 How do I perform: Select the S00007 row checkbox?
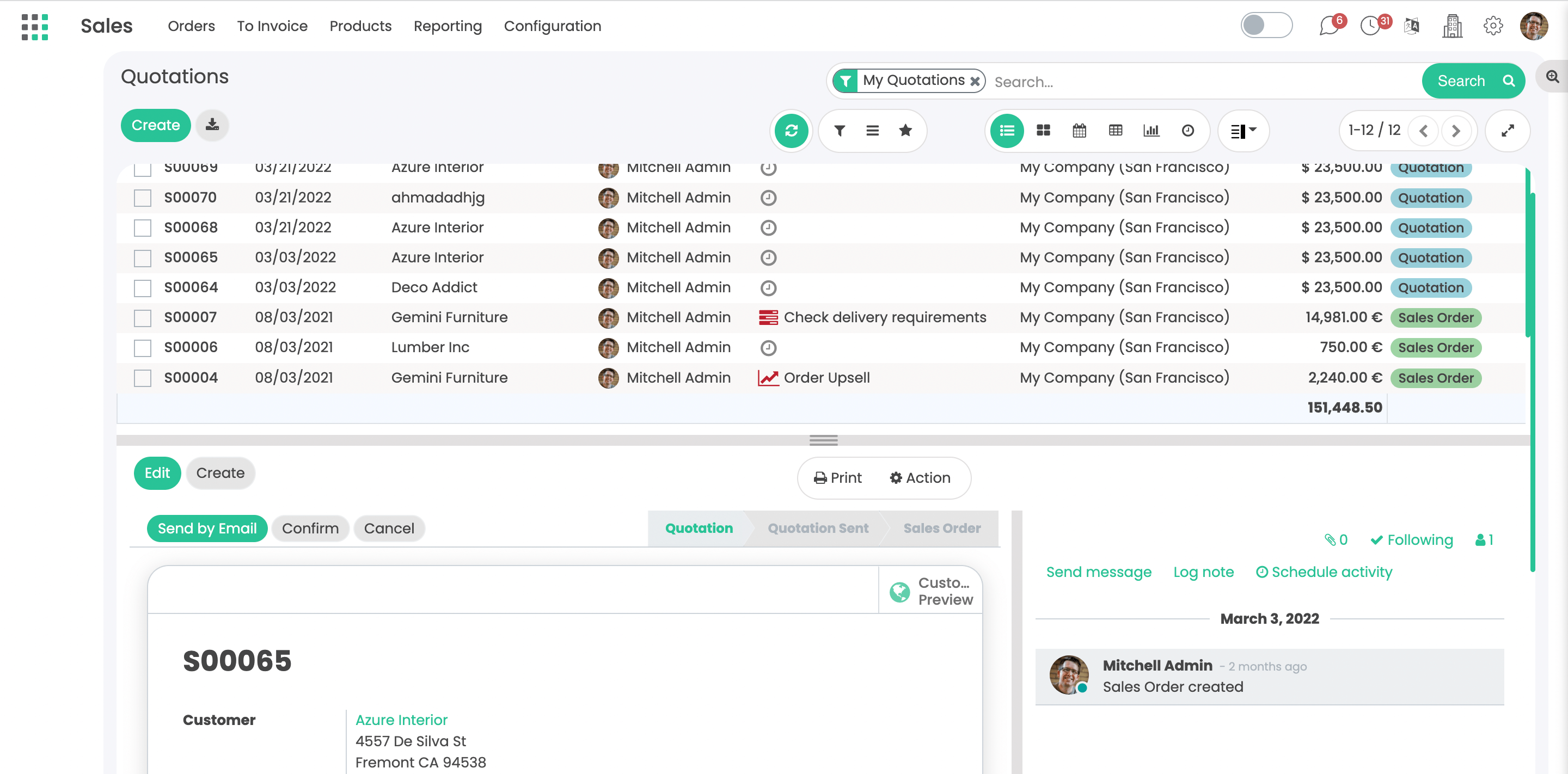tap(143, 318)
